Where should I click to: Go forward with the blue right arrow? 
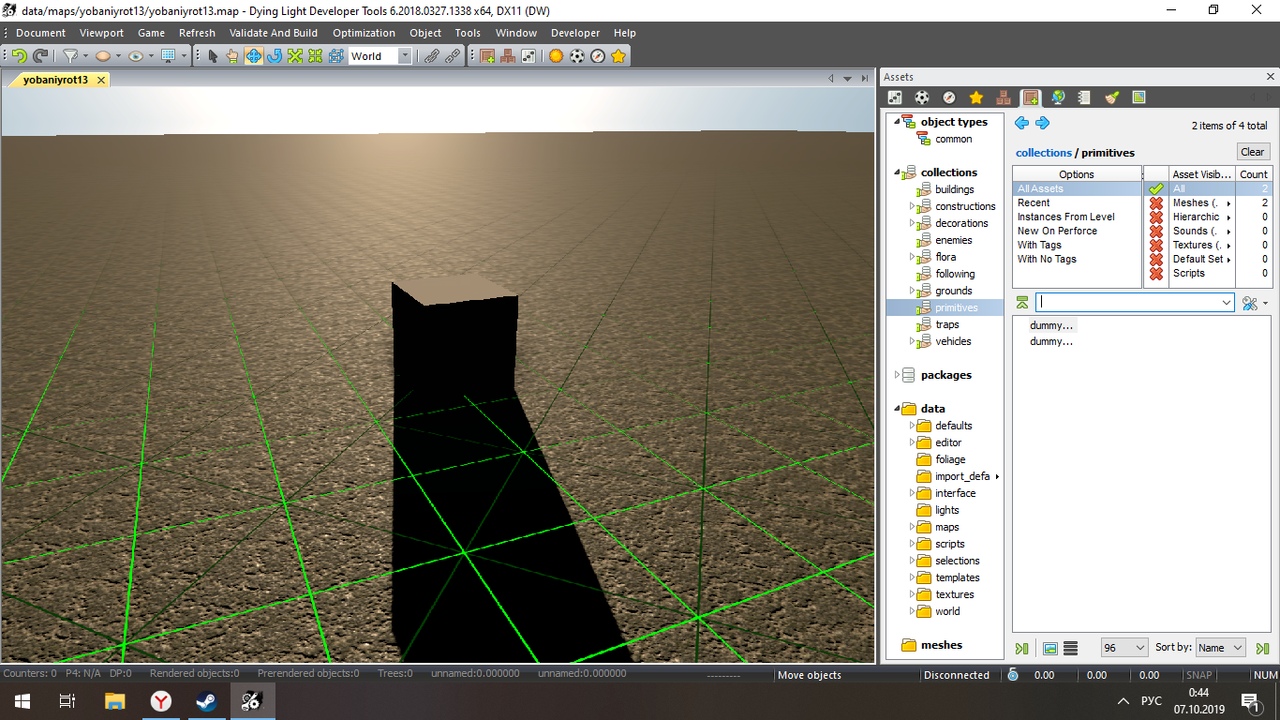[x=1042, y=123]
